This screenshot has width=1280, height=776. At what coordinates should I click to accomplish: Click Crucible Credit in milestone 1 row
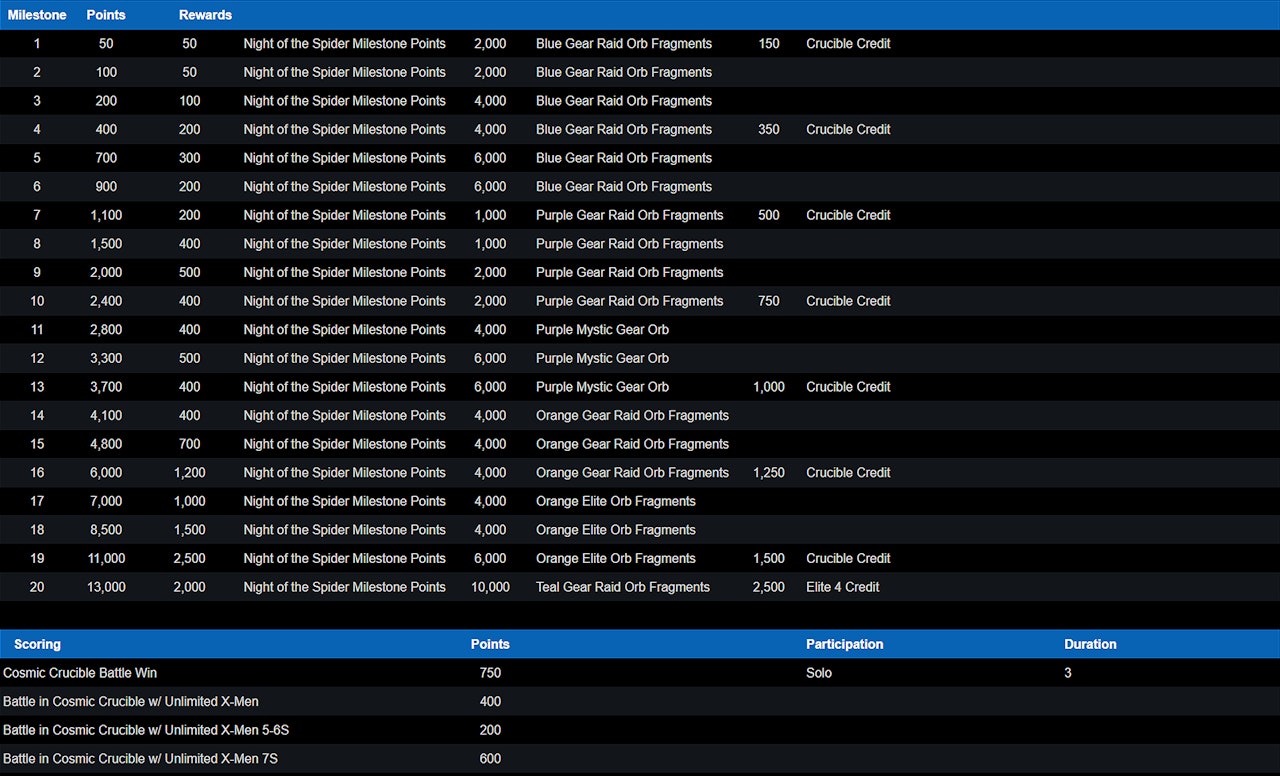[x=848, y=44]
